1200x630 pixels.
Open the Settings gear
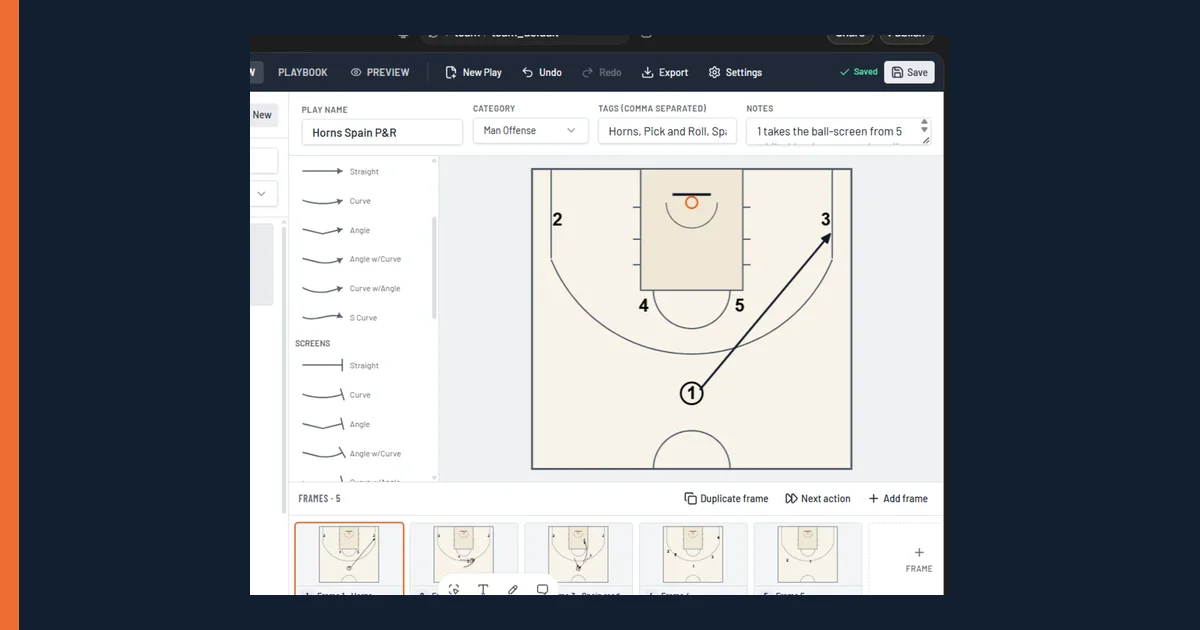coord(735,72)
